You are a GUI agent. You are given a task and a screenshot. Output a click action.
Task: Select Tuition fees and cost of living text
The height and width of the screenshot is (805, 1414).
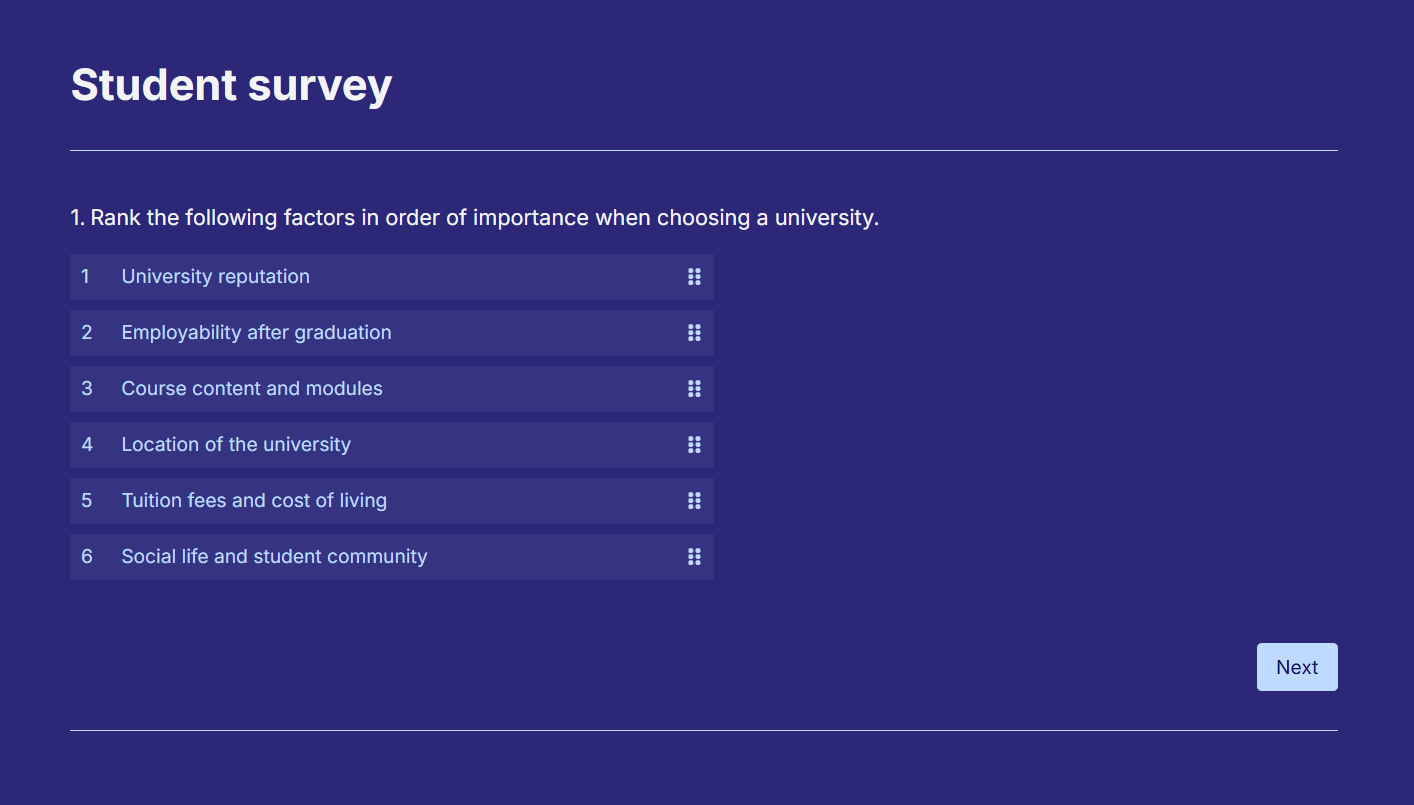click(x=254, y=501)
